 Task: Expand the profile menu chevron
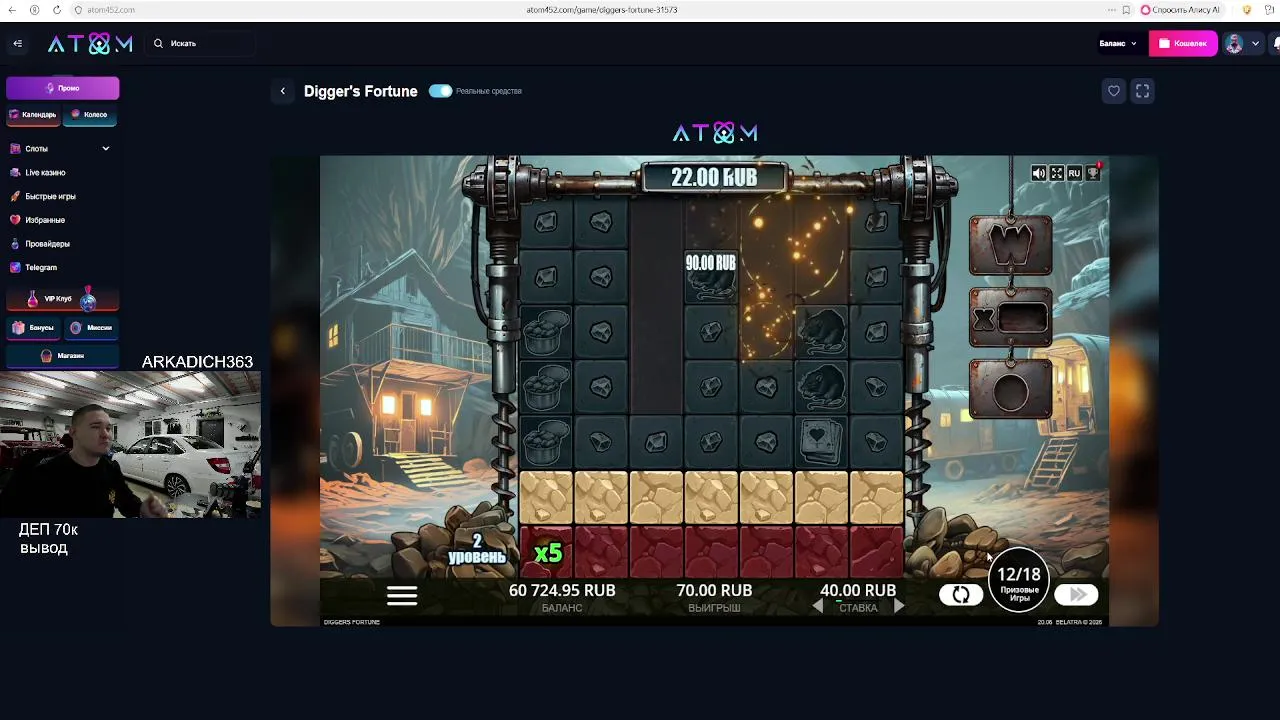[1255, 43]
